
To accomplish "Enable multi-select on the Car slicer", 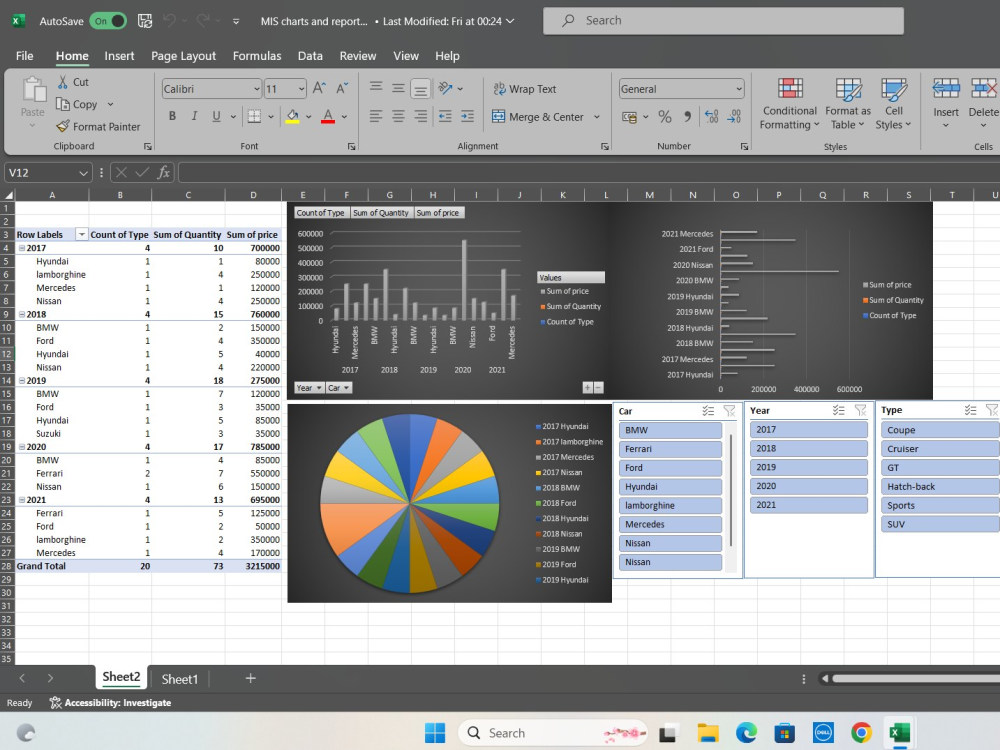I will 708,411.
